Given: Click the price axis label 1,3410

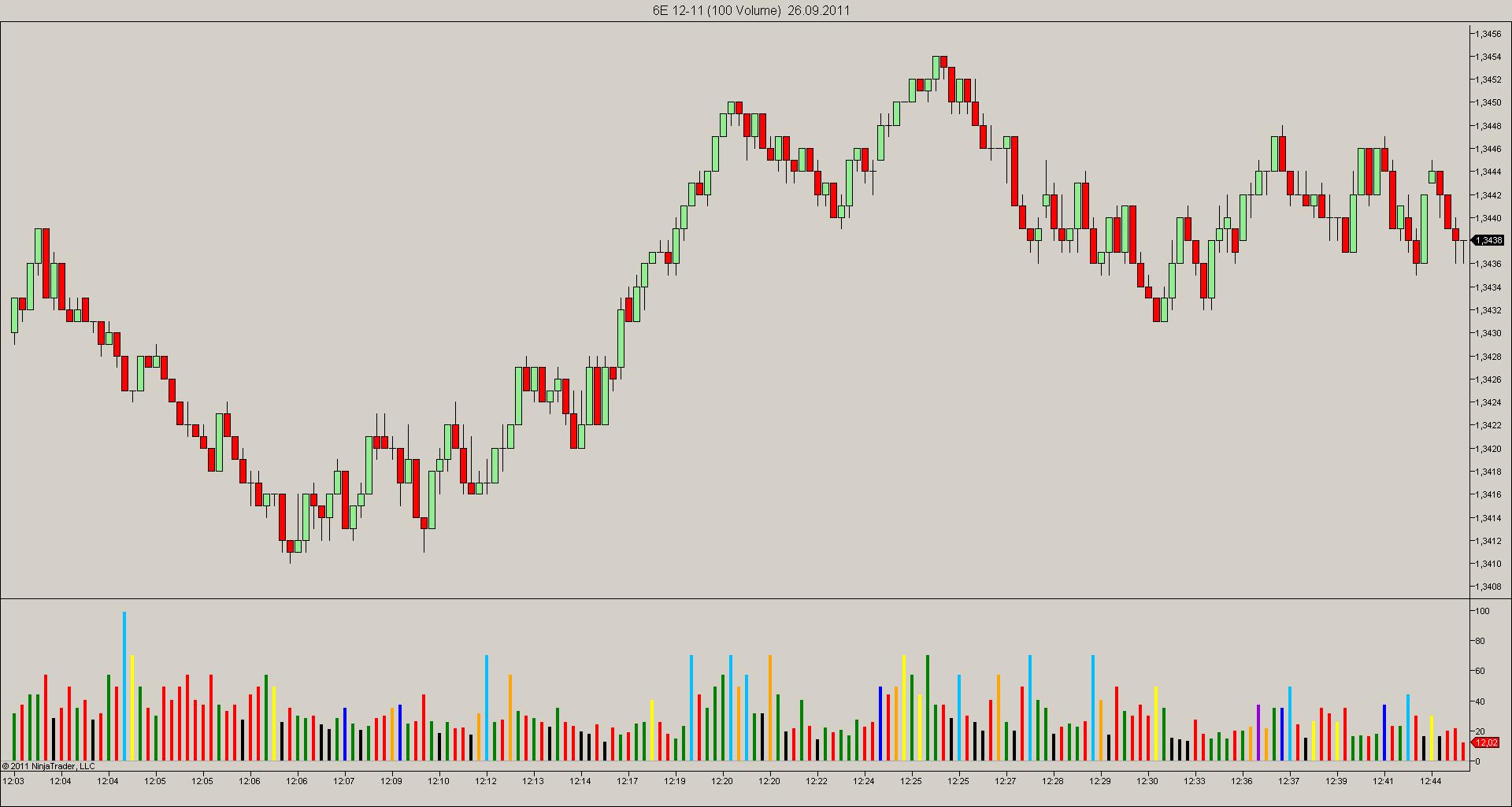Looking at the screenshot, I should 1488,564.
